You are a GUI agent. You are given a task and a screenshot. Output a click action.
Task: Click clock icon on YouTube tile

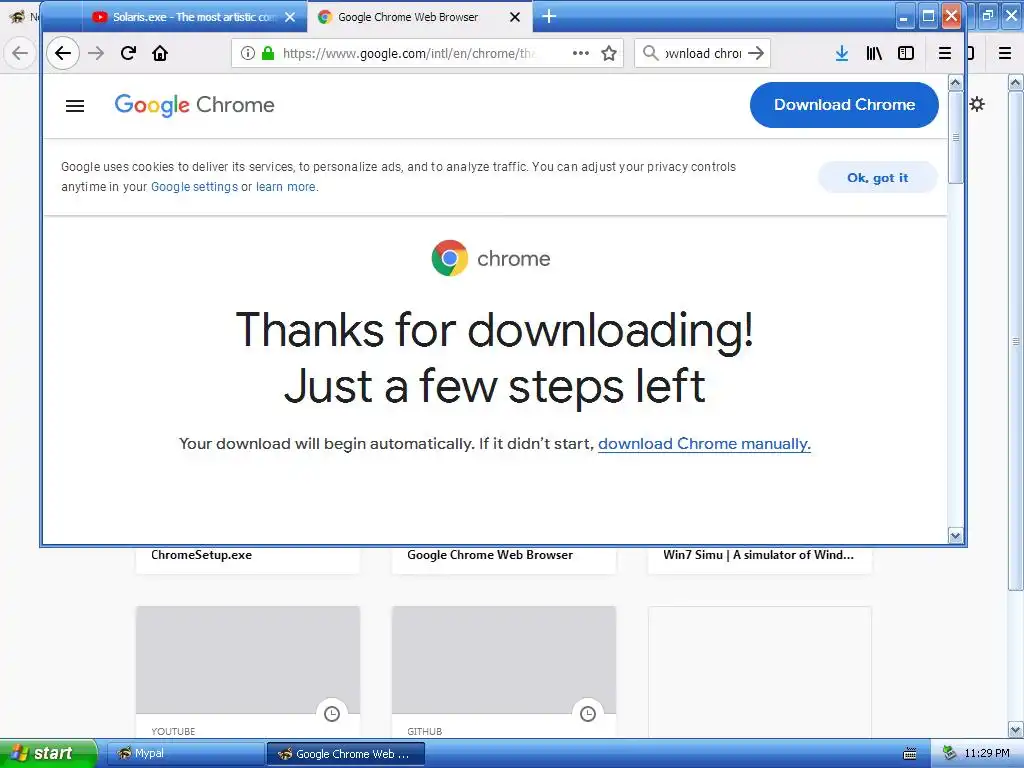pos(332,714)
